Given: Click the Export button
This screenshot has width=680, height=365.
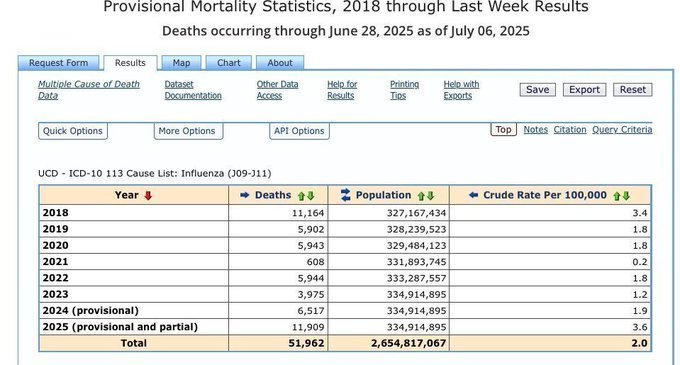Looking at the screenshot, I should tap(585, 90).
